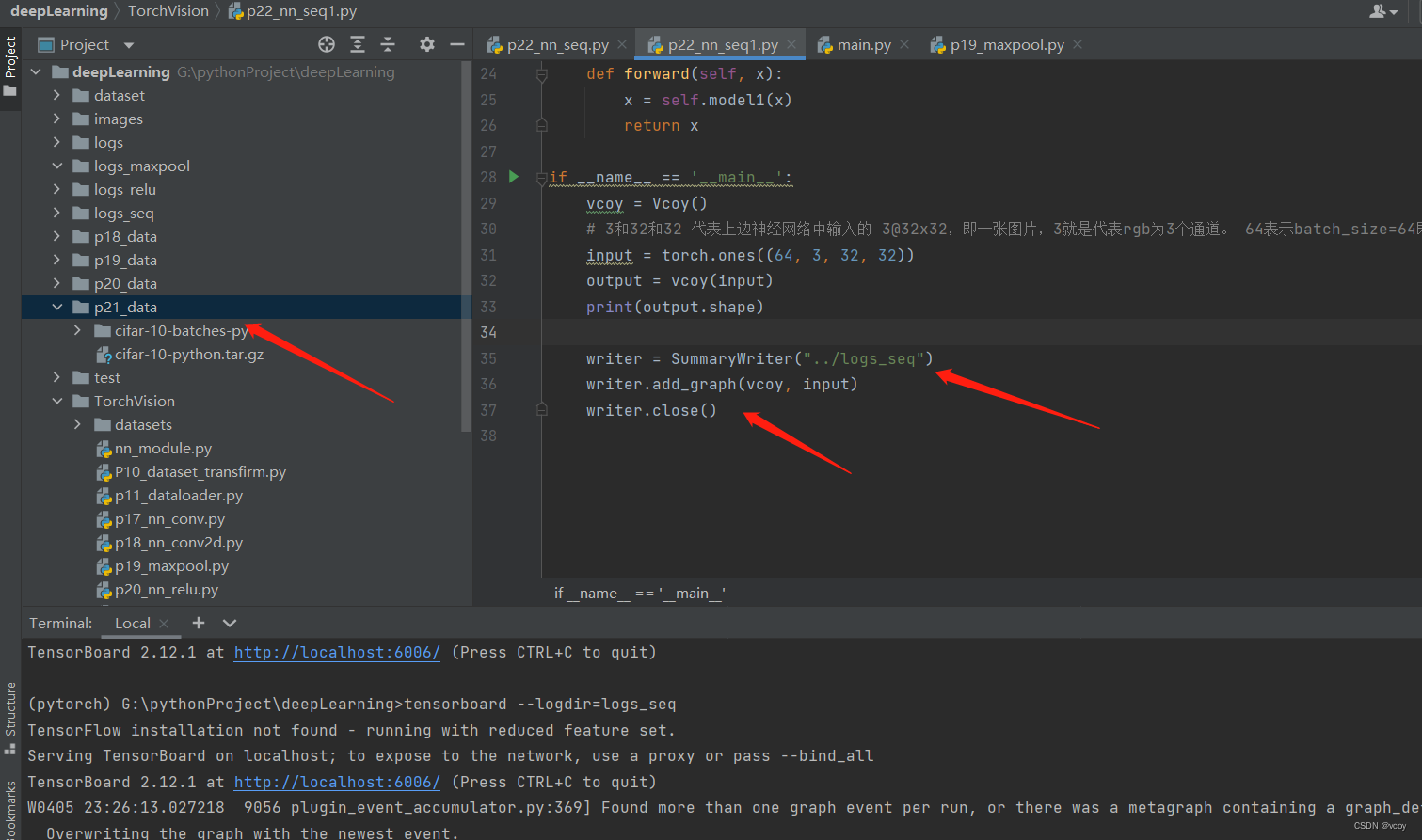Screen dimensions: 1422x840
Task: Select the p19_data folder
Action: 125,260
